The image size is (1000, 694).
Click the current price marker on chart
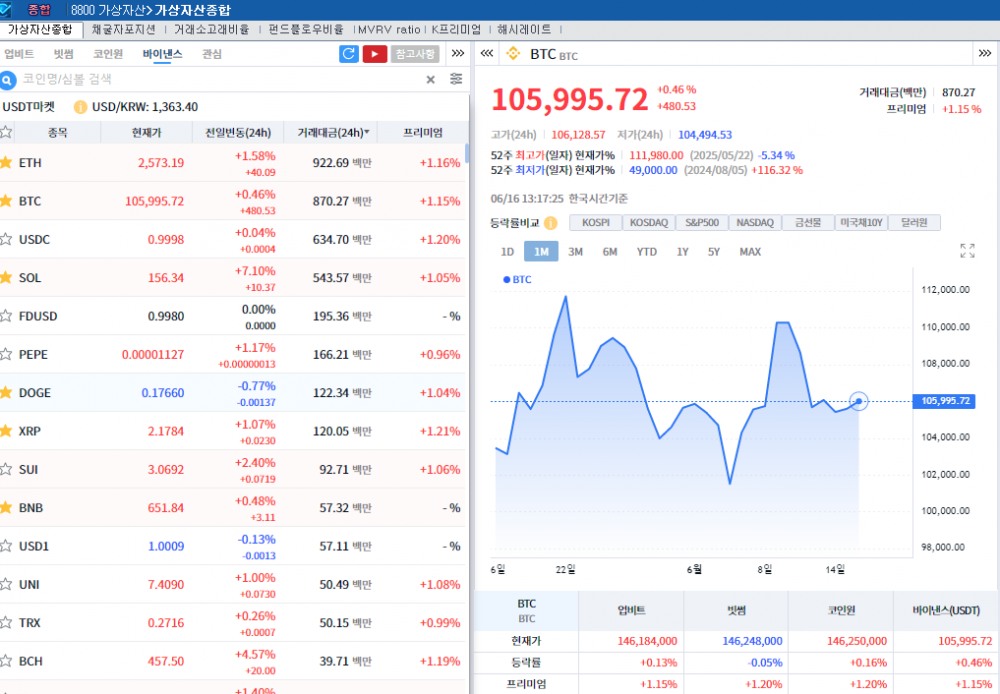(x=859, y=402)
